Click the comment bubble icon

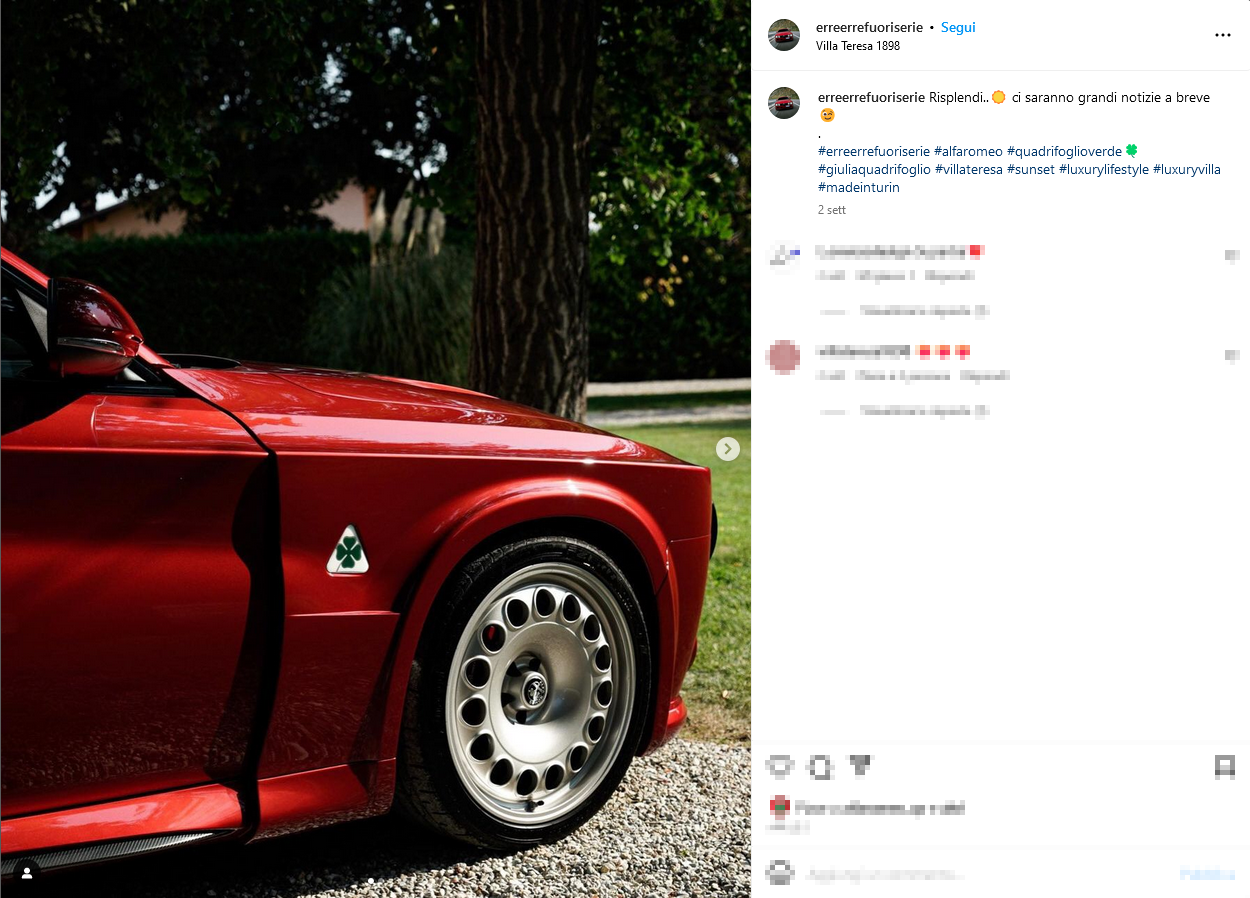click(821, 767)
